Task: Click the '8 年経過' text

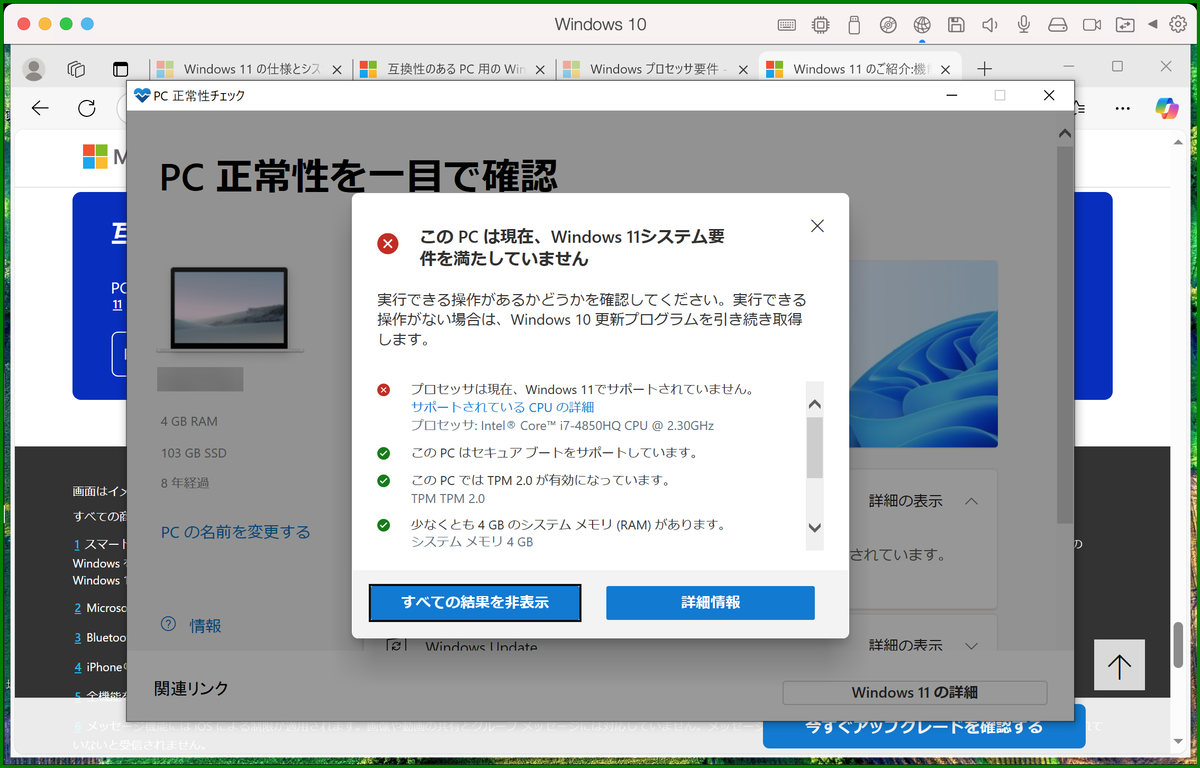Action: [185, 483]
